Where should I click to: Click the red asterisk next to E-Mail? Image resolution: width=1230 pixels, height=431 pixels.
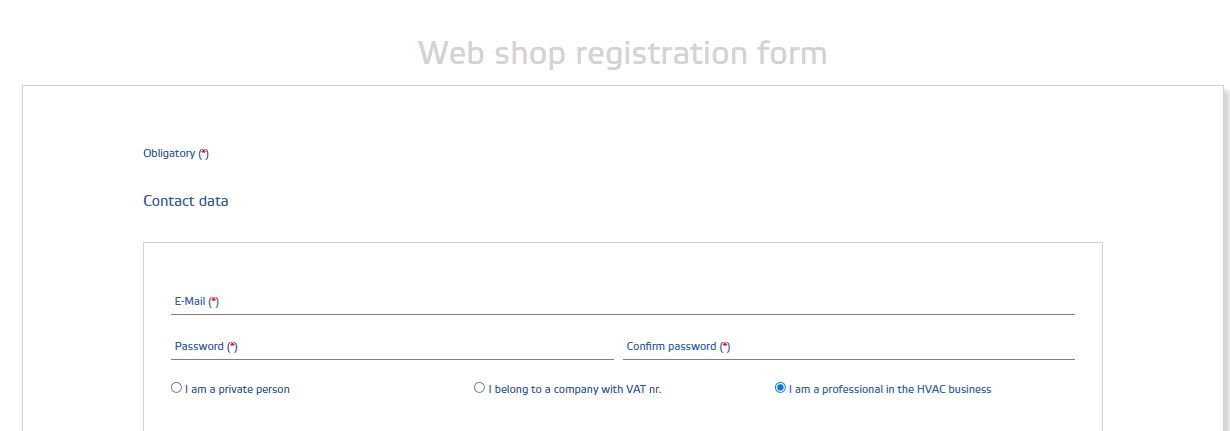(x=214, y=301)
